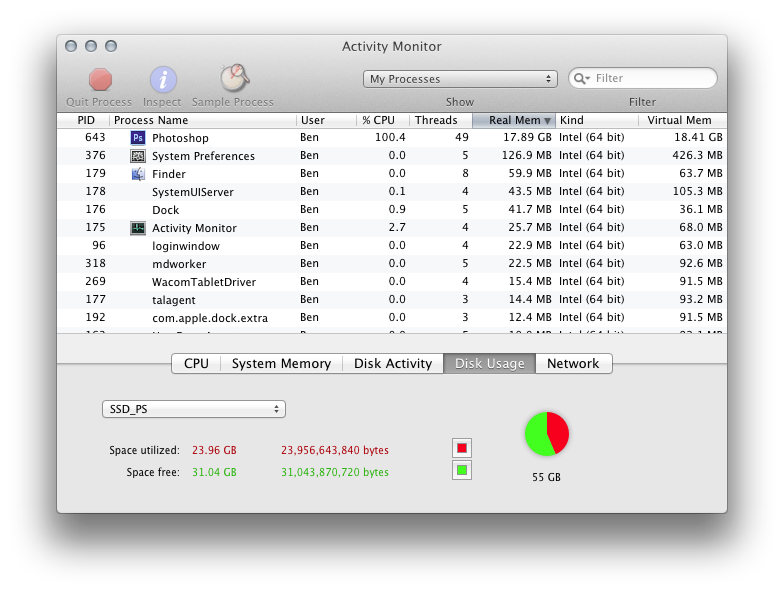This screenshot has height=592, width=784.
Task: Click PID 643 cell
Action: click(95, 137)
